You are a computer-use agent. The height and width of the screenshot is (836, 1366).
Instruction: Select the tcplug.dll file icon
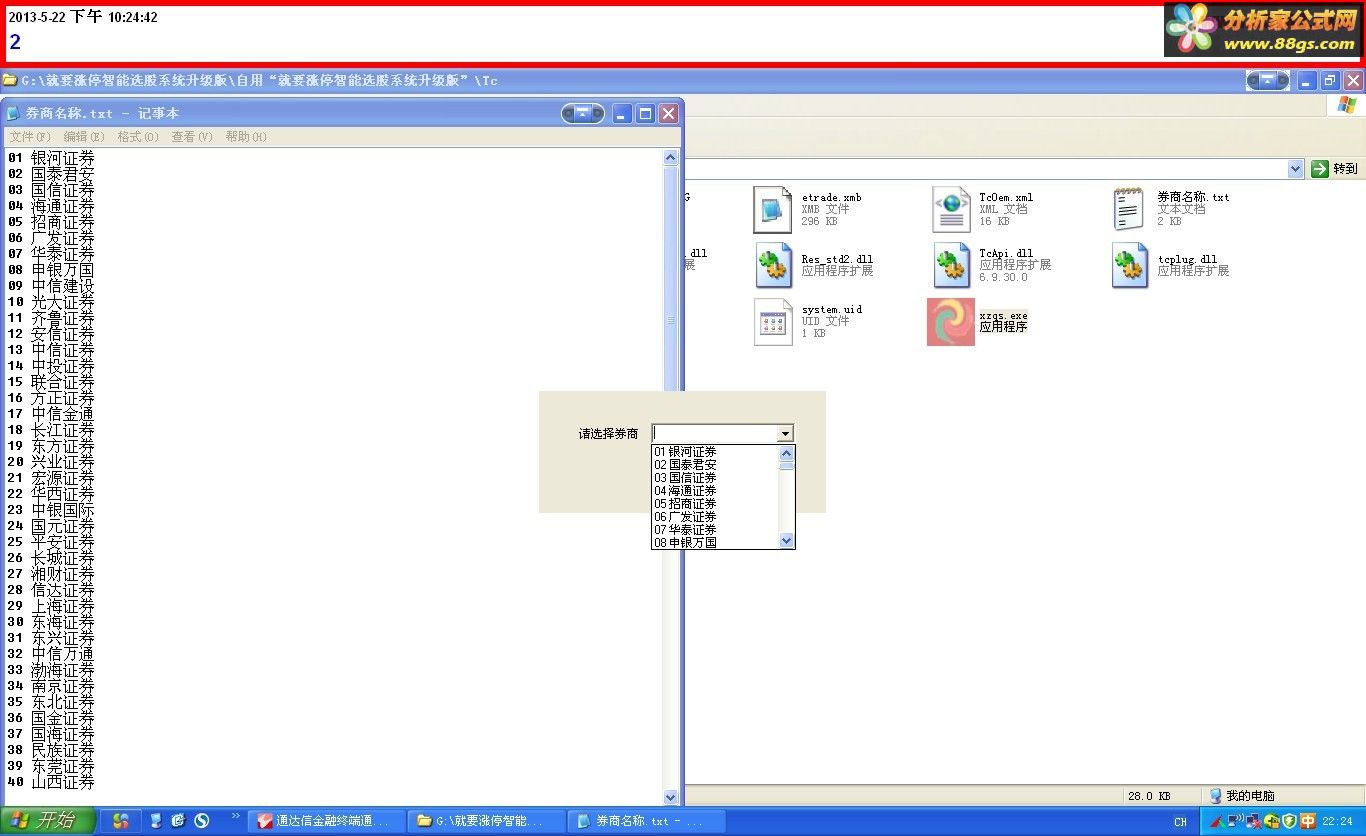click(x=1130, y=265)
